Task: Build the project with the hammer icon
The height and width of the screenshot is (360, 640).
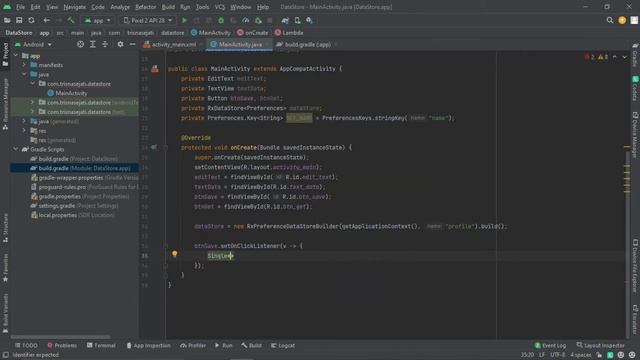Action: [71, 20]
